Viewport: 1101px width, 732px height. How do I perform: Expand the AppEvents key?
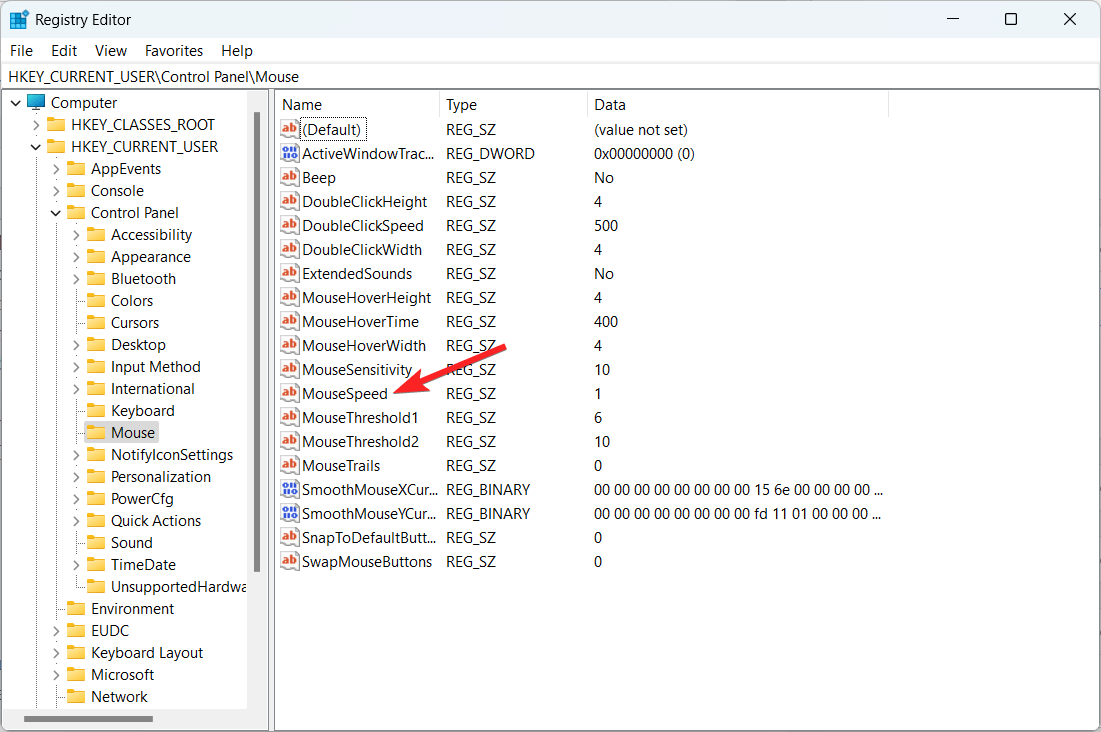55,169
